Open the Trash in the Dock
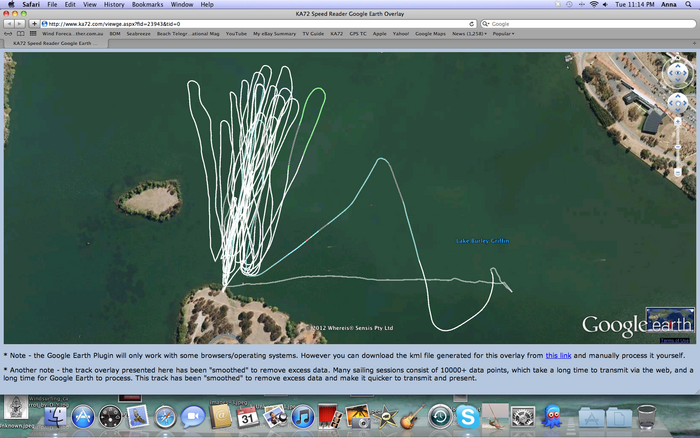The image size is (700, 438). [647, 416]
